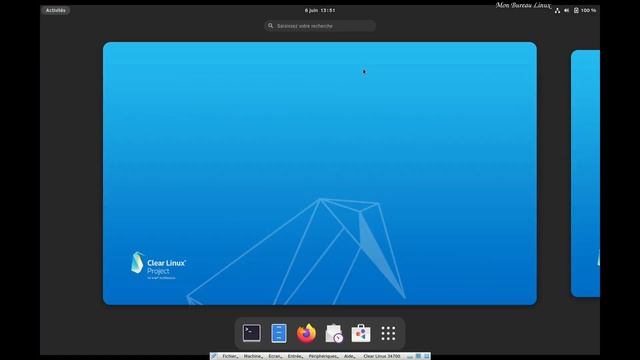Viewport: 640px width, 360px height.
Task: Open the Fichier menu of VirtualBox bar
Action: [230, 356]
